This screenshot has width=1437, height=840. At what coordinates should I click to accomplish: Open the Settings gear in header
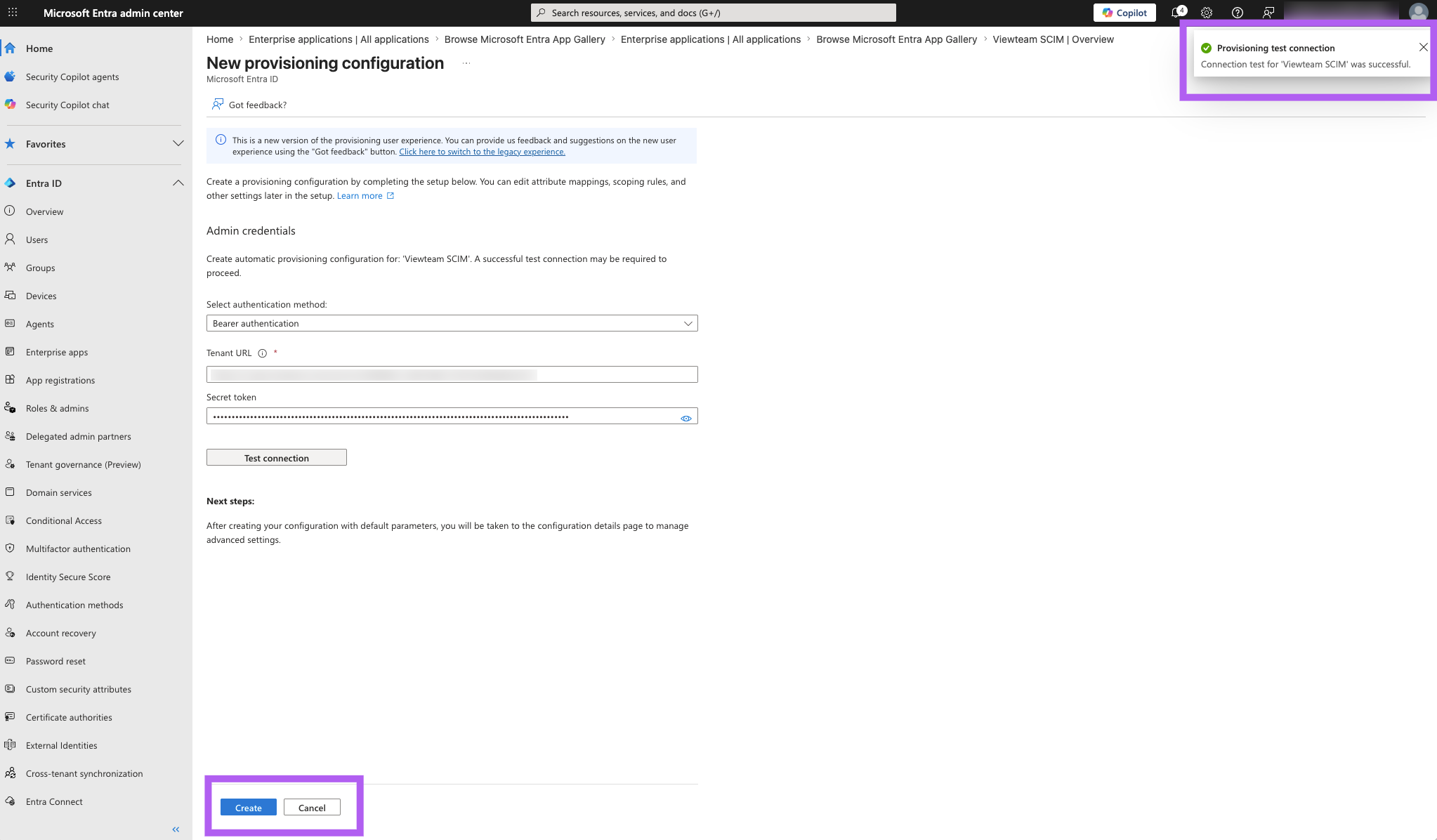1207,13
